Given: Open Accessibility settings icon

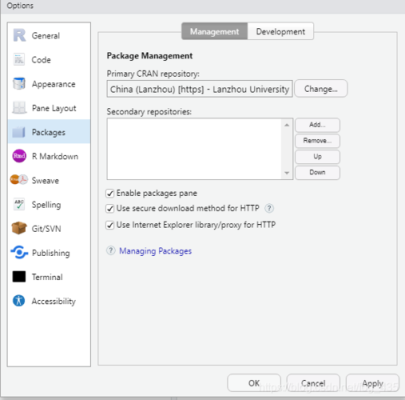Looking at the screenshot, I should click(x=19, y=301).
